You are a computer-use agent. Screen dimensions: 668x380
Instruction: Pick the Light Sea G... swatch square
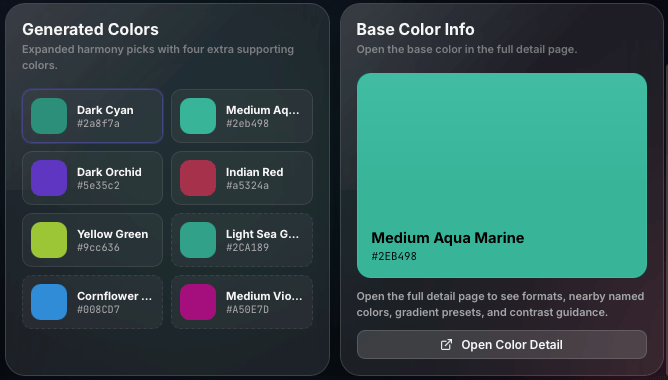(198, 240)
